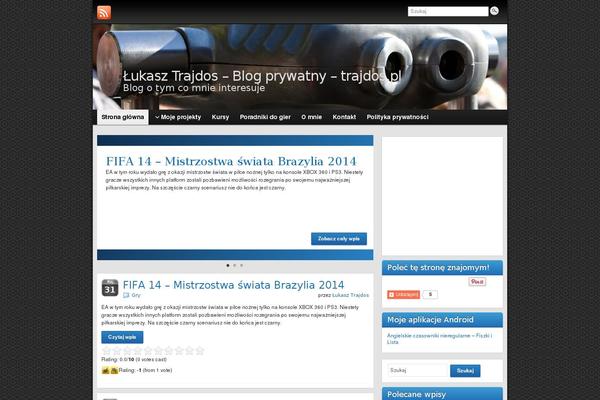Expand the Moje projekty dropdown menu
Screen dimensions: 600x400
coord(178,117)
